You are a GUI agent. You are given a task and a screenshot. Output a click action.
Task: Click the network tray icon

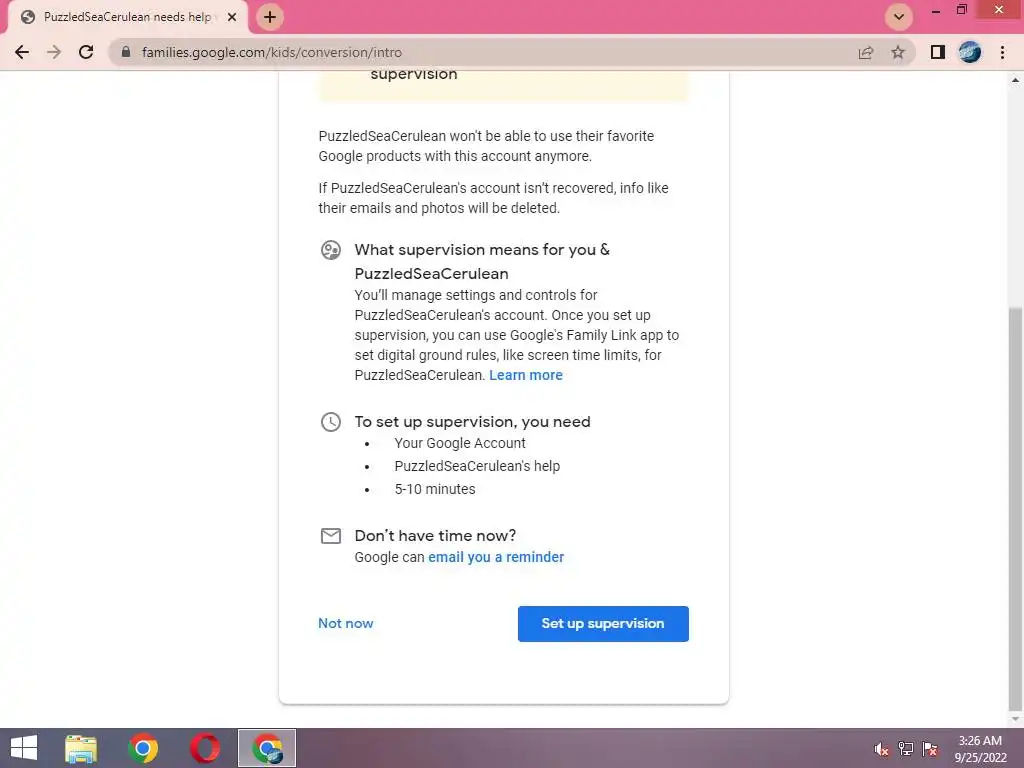pos(906,748)
